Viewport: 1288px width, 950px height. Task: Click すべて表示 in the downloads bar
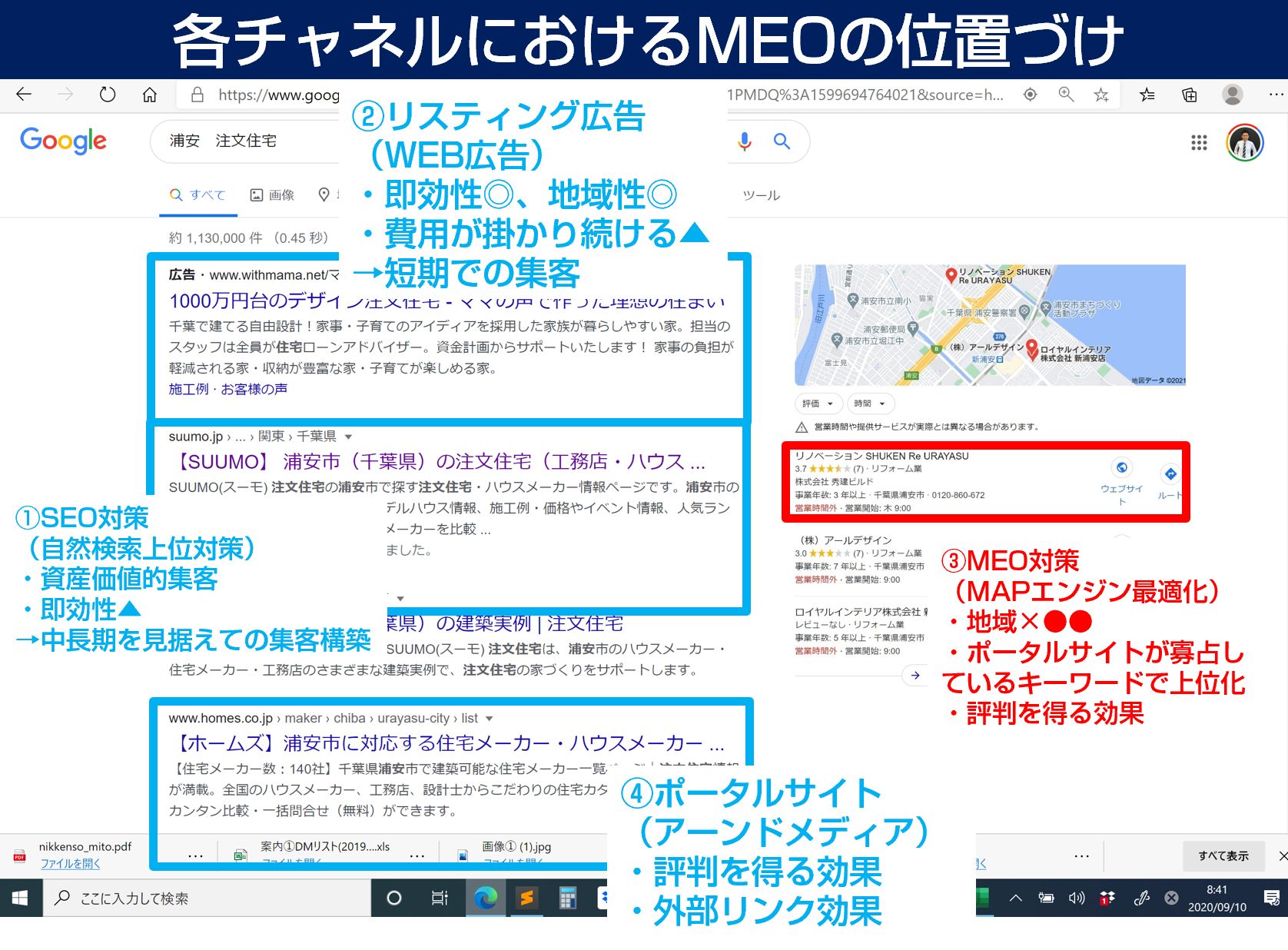coord(1223,855)
